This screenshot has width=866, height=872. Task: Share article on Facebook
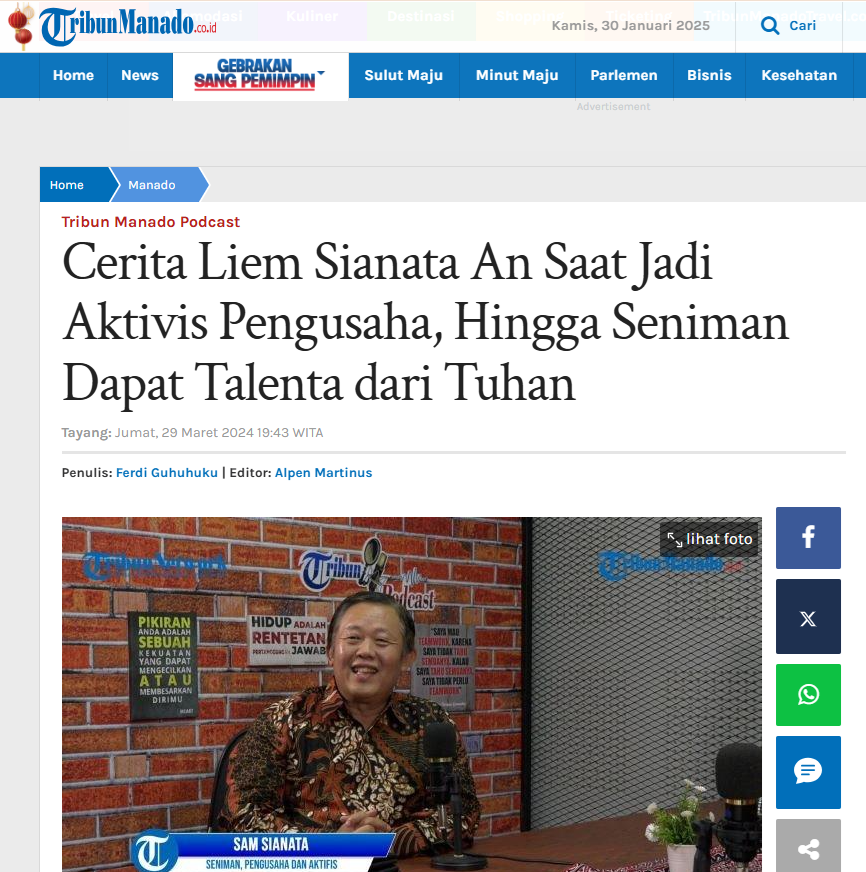click(x=808, y=538)
